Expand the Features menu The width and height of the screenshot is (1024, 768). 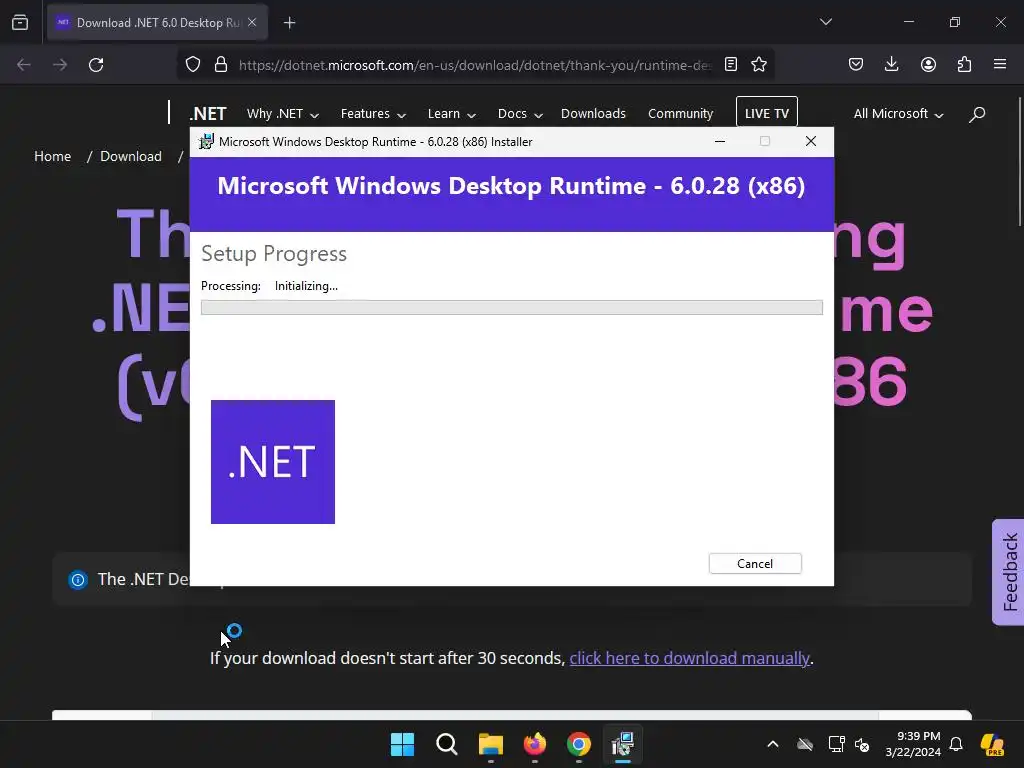373,114
